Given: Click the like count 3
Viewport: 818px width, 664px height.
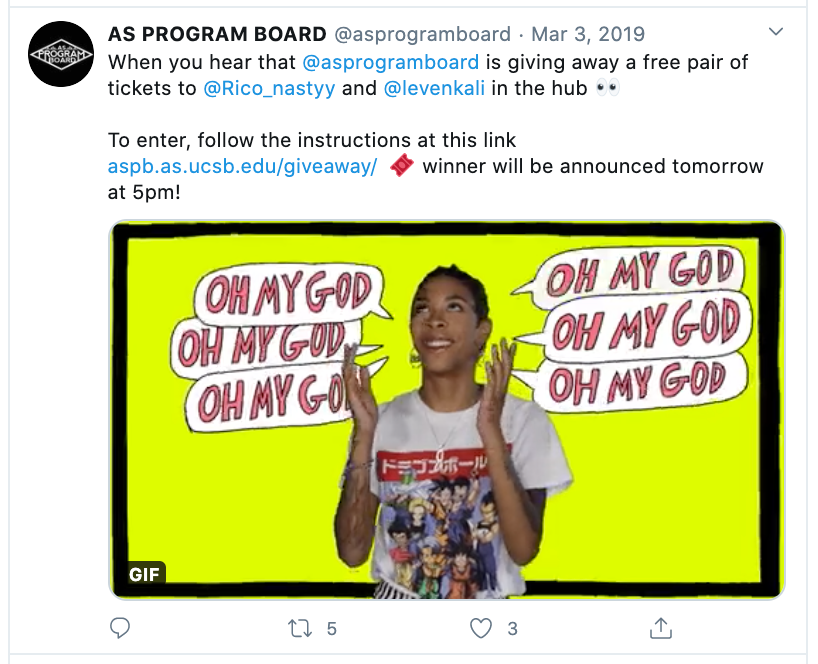Looking at the screenshot, I should pos(512,629).
